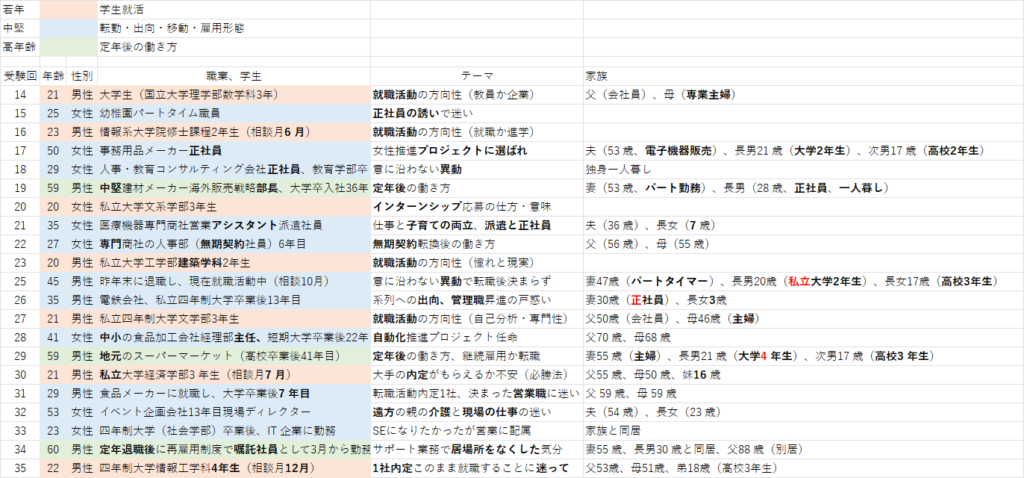1024x478 pixels.
Task: Click the 家族 column header
Action: pyautogui.click(x=596, y=75)
